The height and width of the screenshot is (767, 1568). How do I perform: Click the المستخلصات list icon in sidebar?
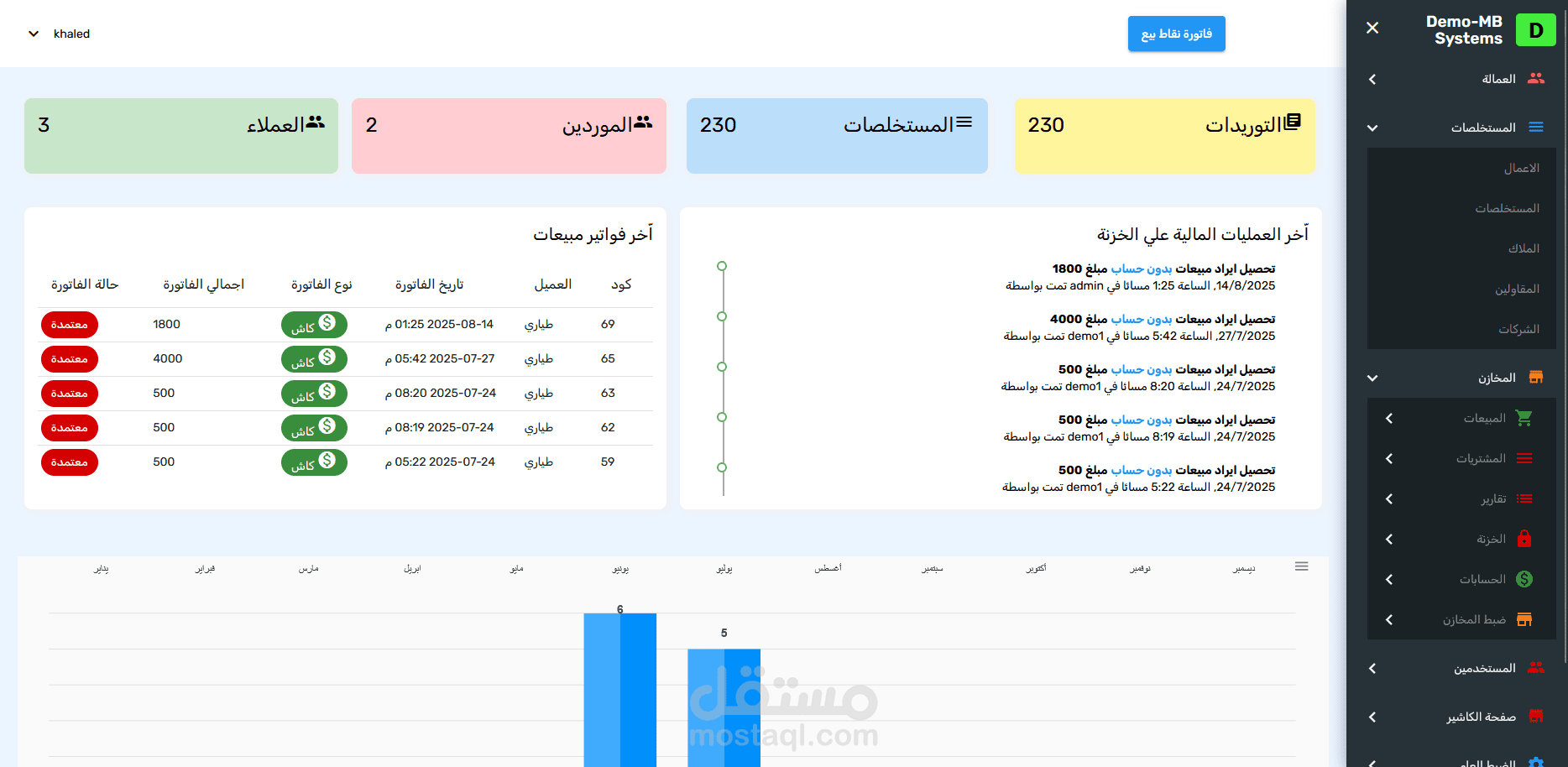[x=1536, y=127]
